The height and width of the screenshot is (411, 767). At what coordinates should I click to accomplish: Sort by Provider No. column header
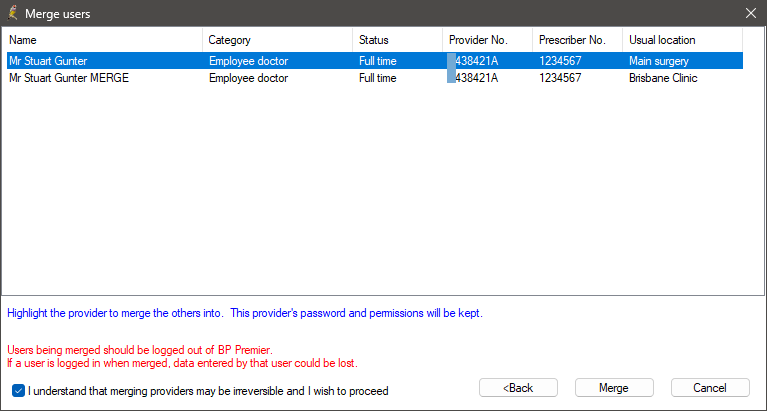487,40
